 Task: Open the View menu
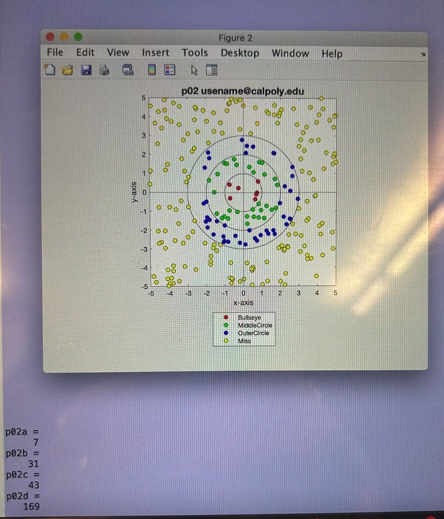pyautogui.click(x=118, y=52)
